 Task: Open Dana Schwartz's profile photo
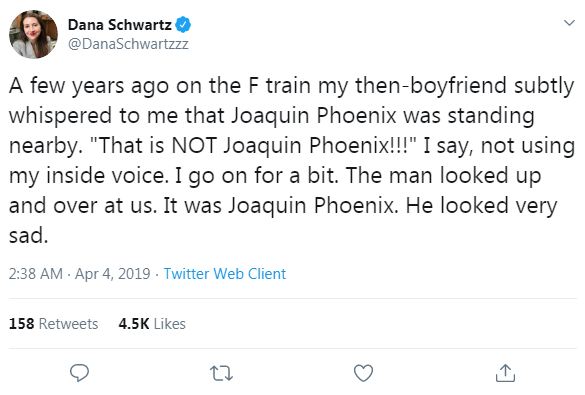(33, 34)
